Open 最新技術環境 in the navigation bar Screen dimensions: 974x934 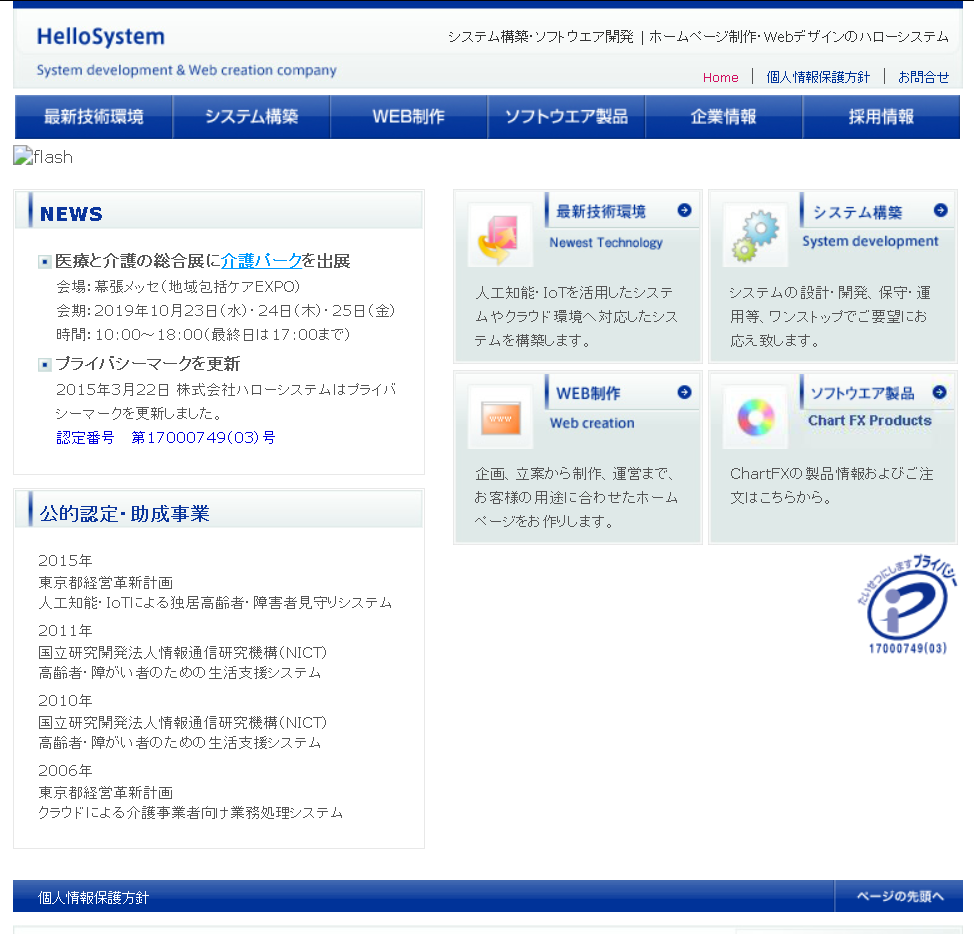(94, 117)
